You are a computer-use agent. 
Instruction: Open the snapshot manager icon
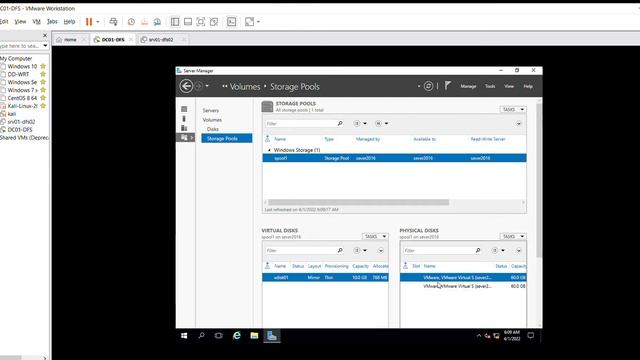(157, 22)
